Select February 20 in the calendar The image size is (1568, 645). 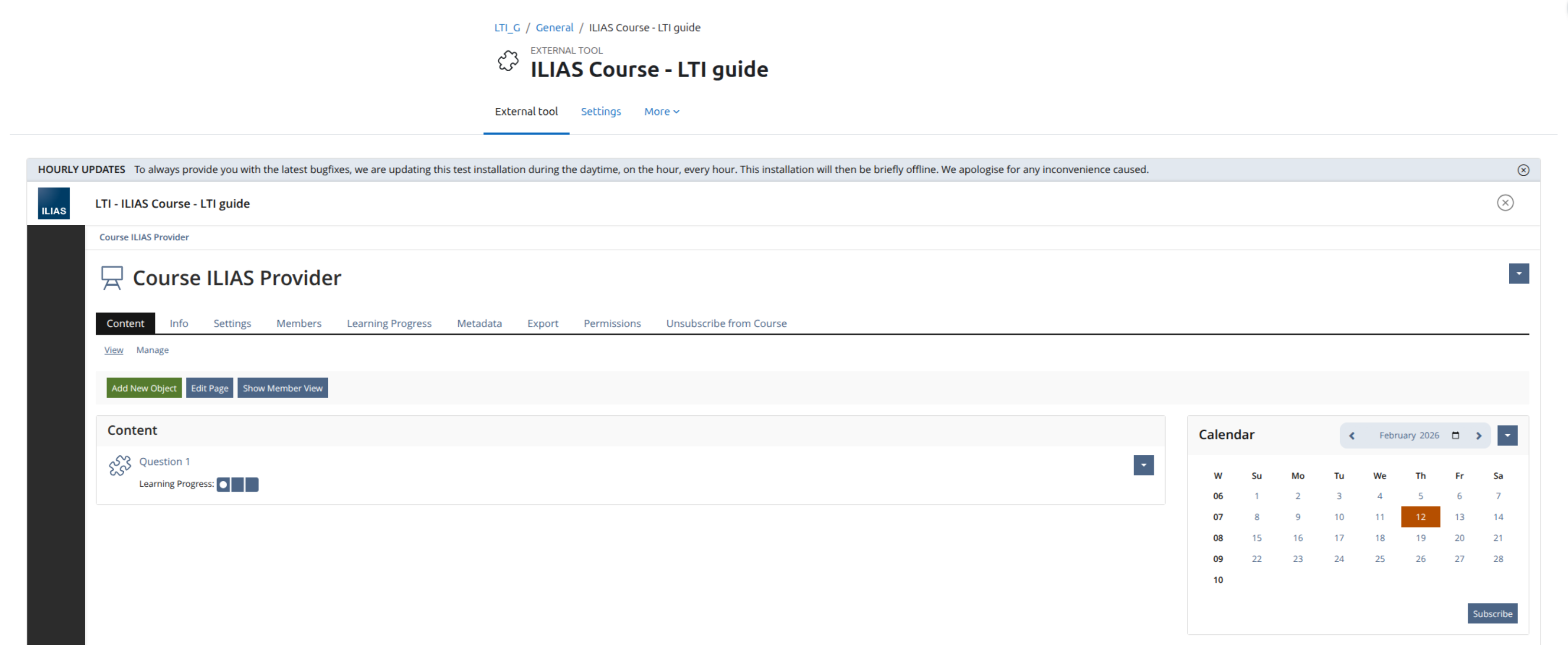1460,539
